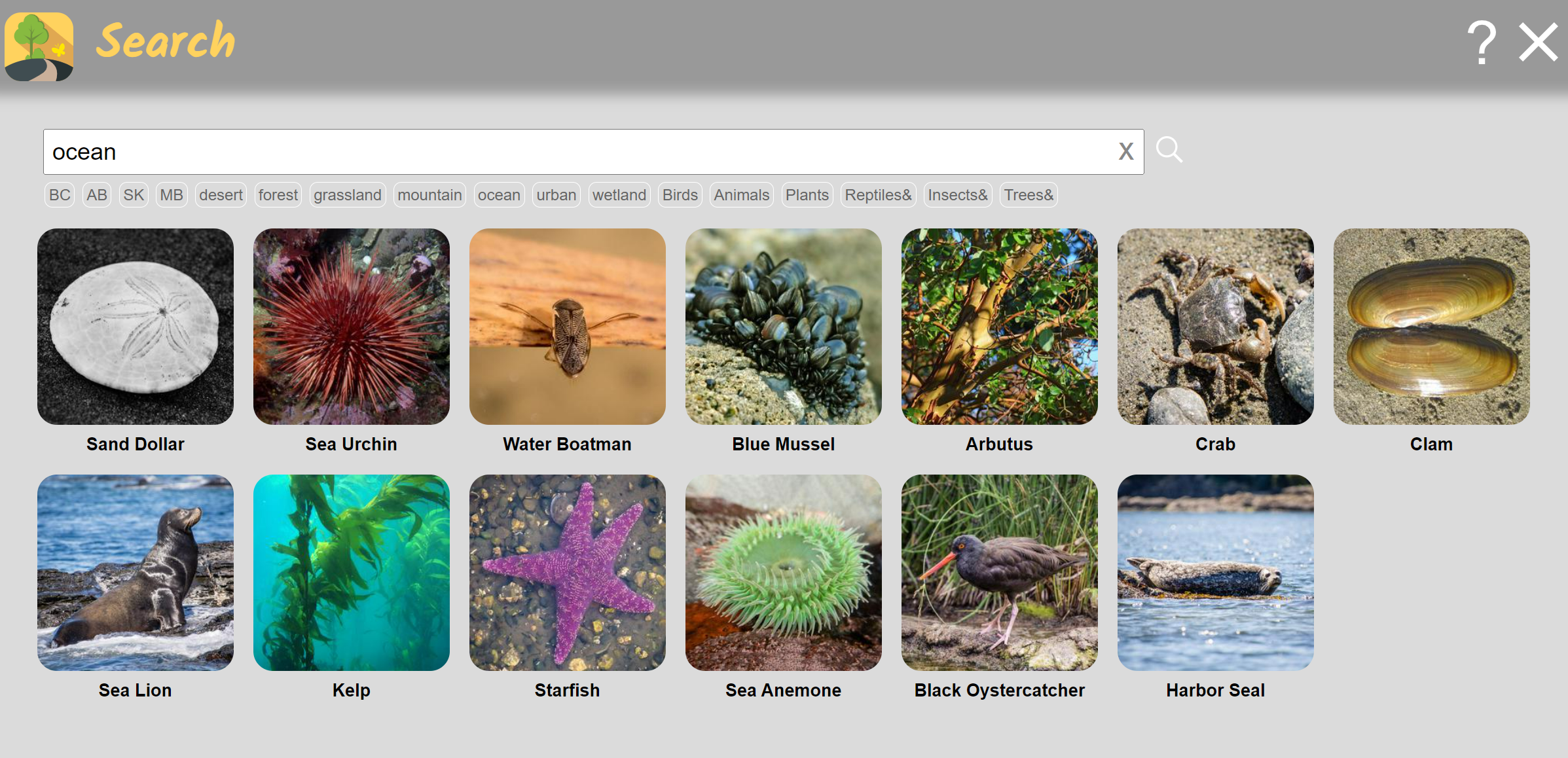1568x758 pixels.
Task: Close the search screen with X
Action: coord(1538,43)
